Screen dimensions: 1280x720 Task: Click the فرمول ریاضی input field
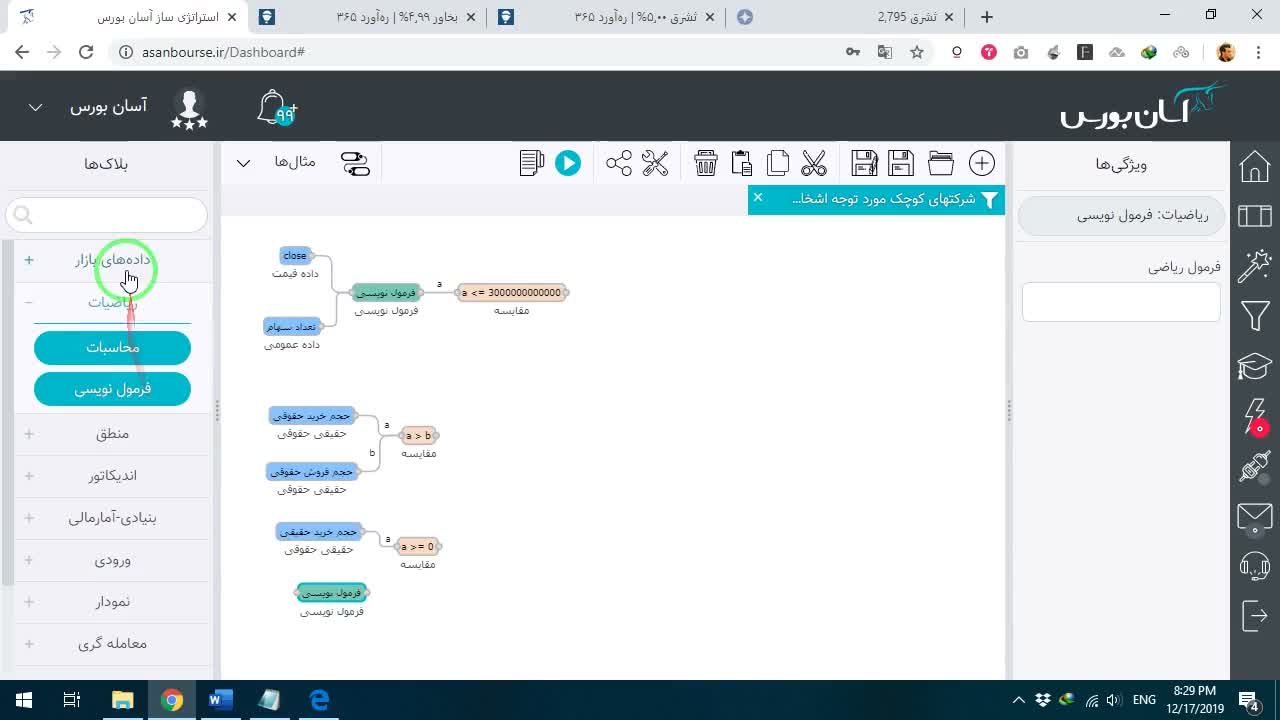point(1121,302)
